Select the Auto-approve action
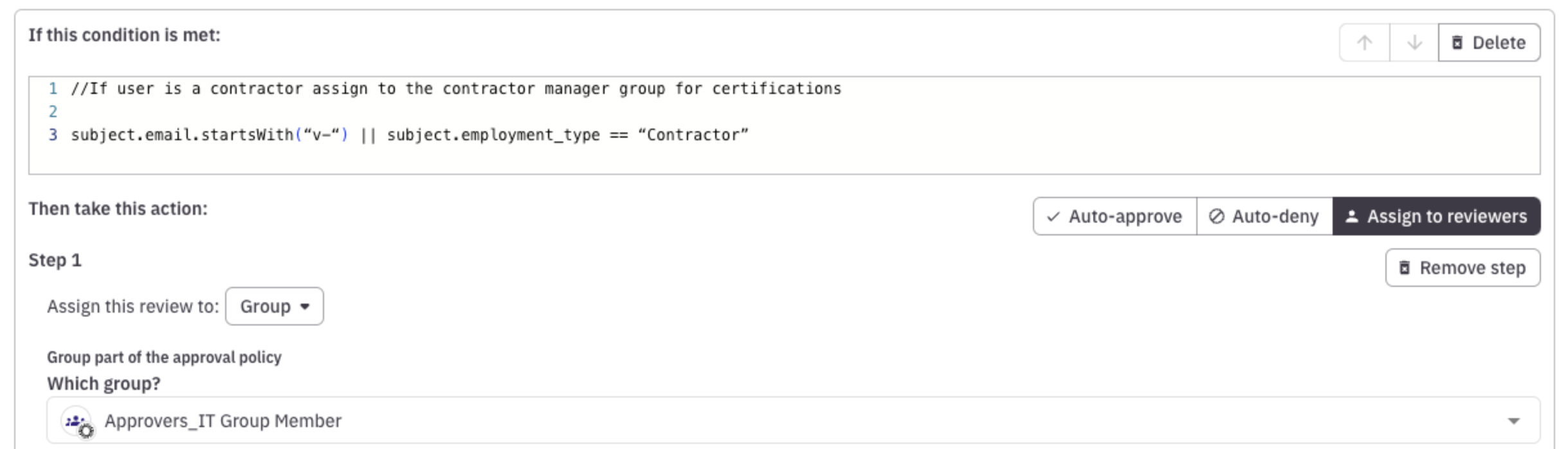 (1115, 217)
